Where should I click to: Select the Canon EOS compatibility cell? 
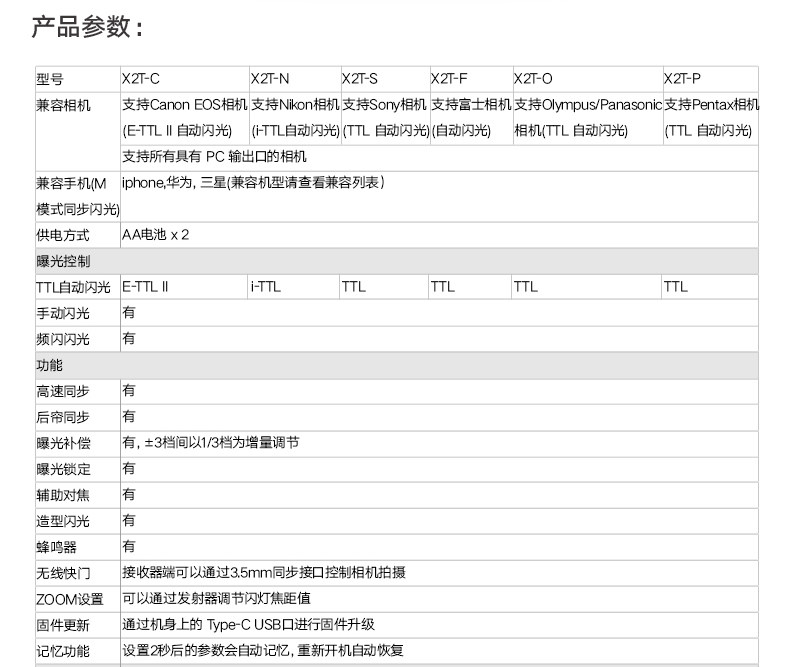pos(185,118)
